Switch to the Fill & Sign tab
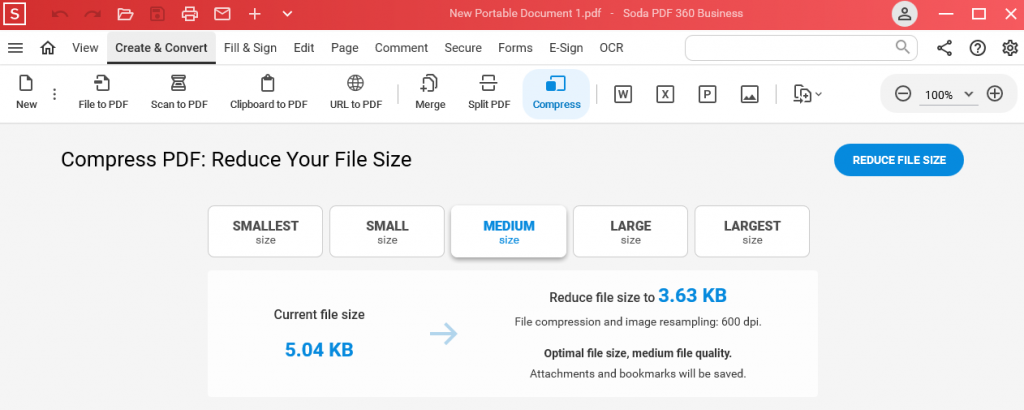Image resolution: width=1024 pixels, height=410 pixels. (x=251, y=48)
